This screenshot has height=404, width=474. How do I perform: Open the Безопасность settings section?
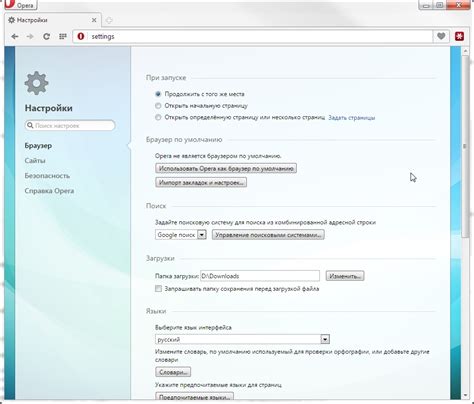point(47,176)
